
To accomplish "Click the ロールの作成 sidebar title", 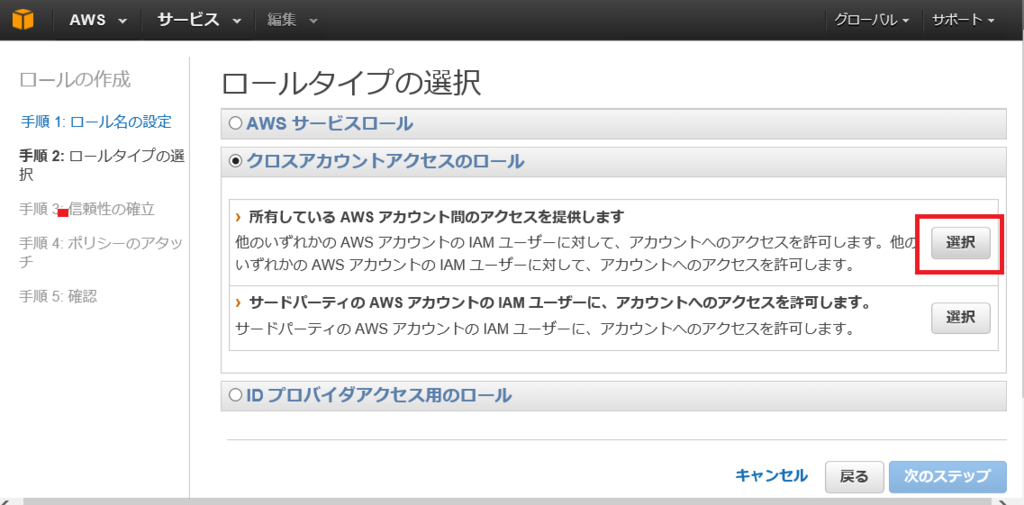I will 75,80.
